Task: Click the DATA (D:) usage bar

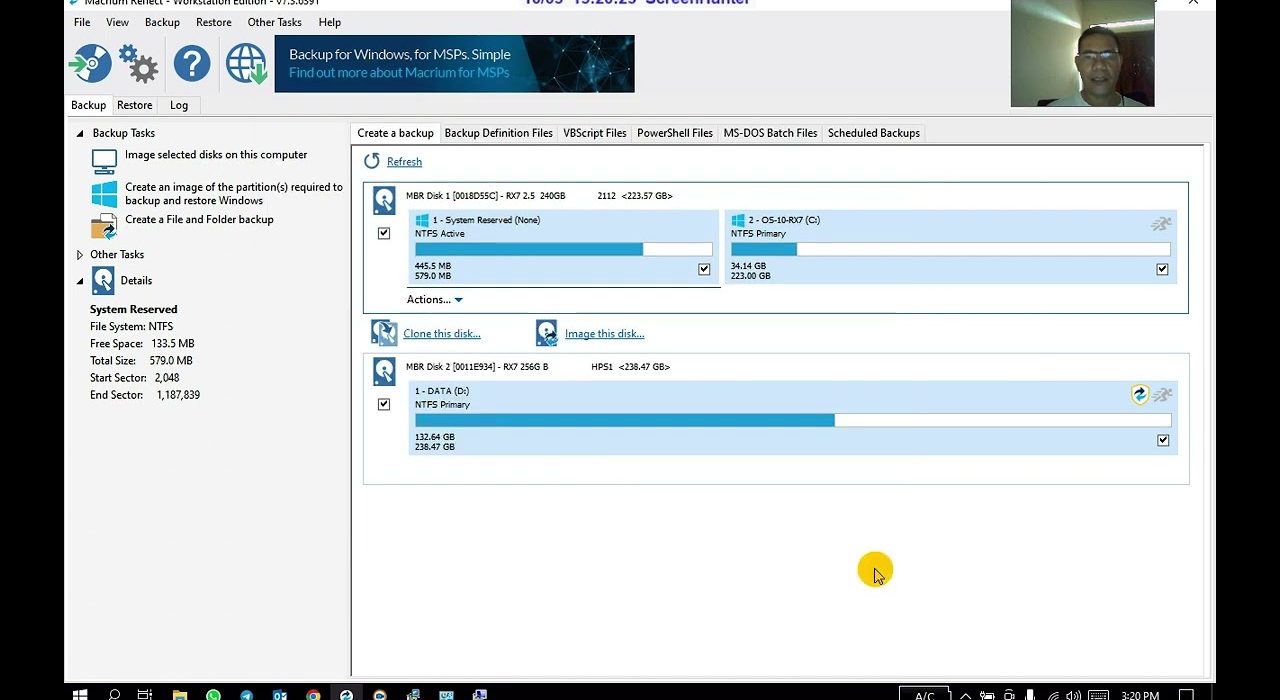Action: [x=793, y=421]
